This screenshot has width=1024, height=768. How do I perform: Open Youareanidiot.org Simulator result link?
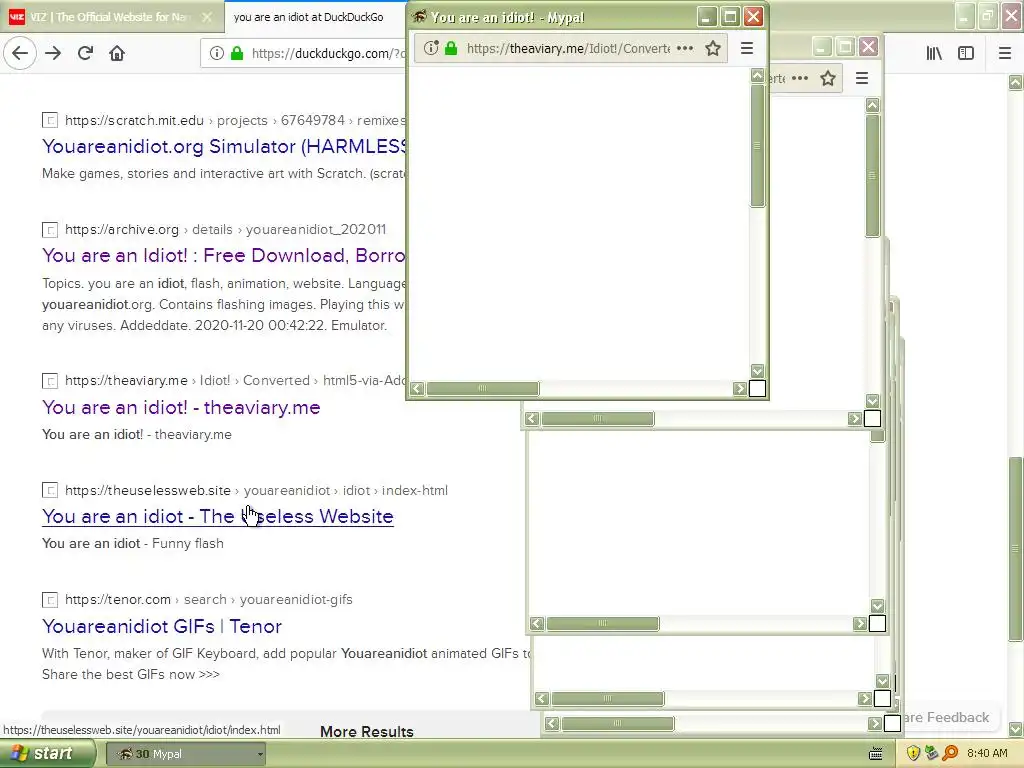click(224, 146)
